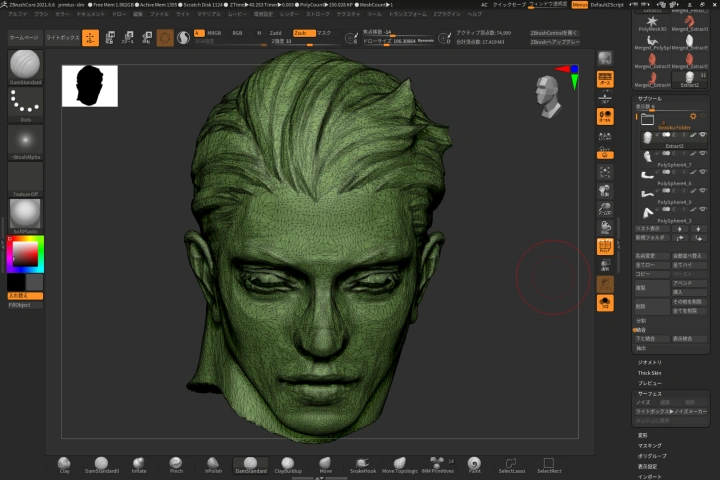Toggle the MRGB channel button
This screenshot has width=720, height=480.
214,33
